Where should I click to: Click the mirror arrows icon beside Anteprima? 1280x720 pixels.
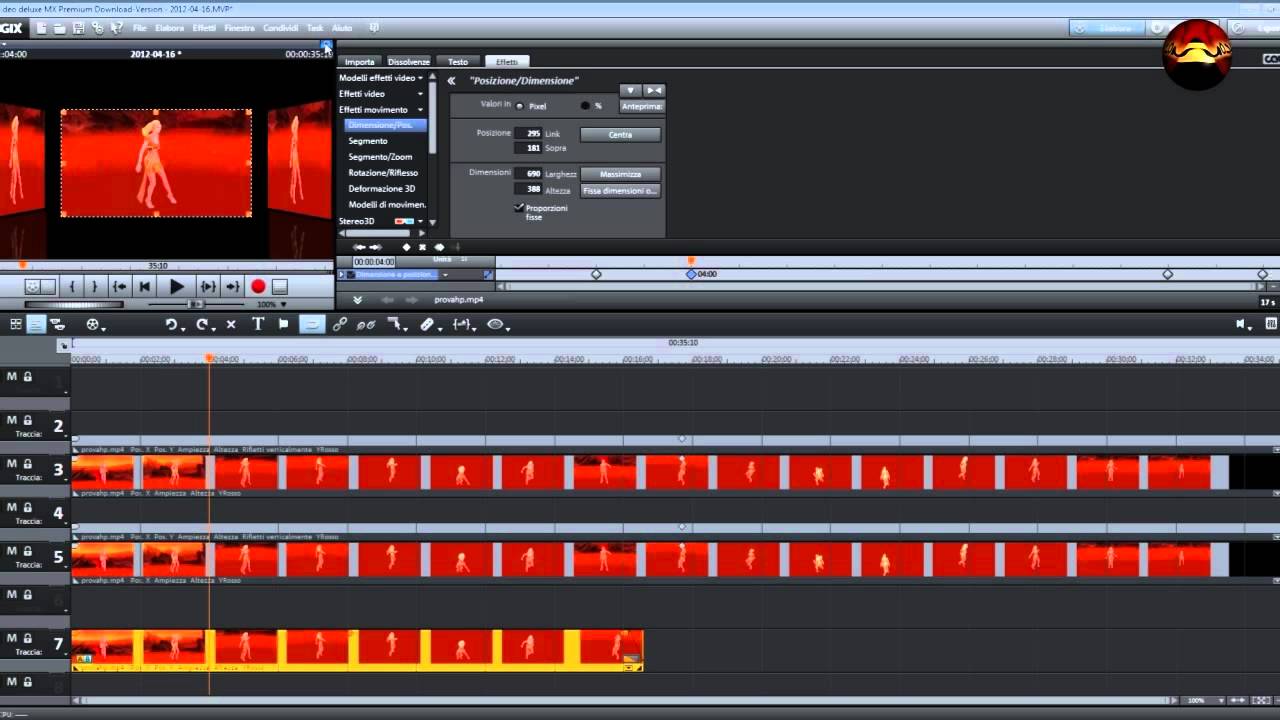point(653,90)
